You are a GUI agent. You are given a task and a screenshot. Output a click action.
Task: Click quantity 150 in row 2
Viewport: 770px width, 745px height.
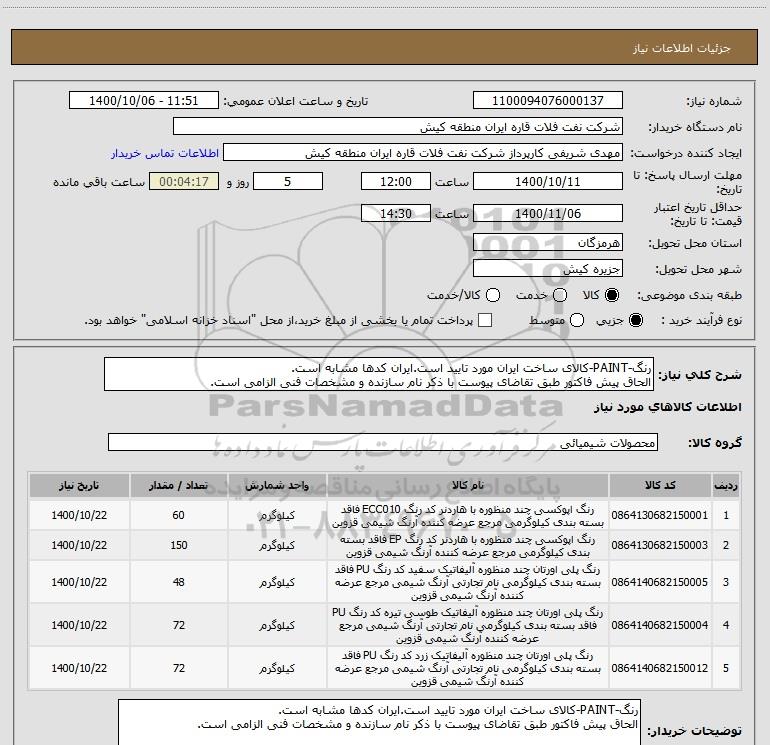click(179, 545)
